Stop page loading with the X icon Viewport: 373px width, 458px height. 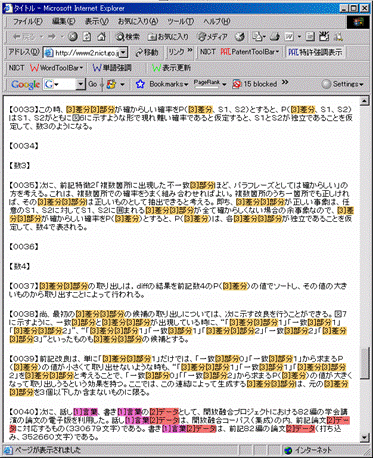click(x=73, y=37)
